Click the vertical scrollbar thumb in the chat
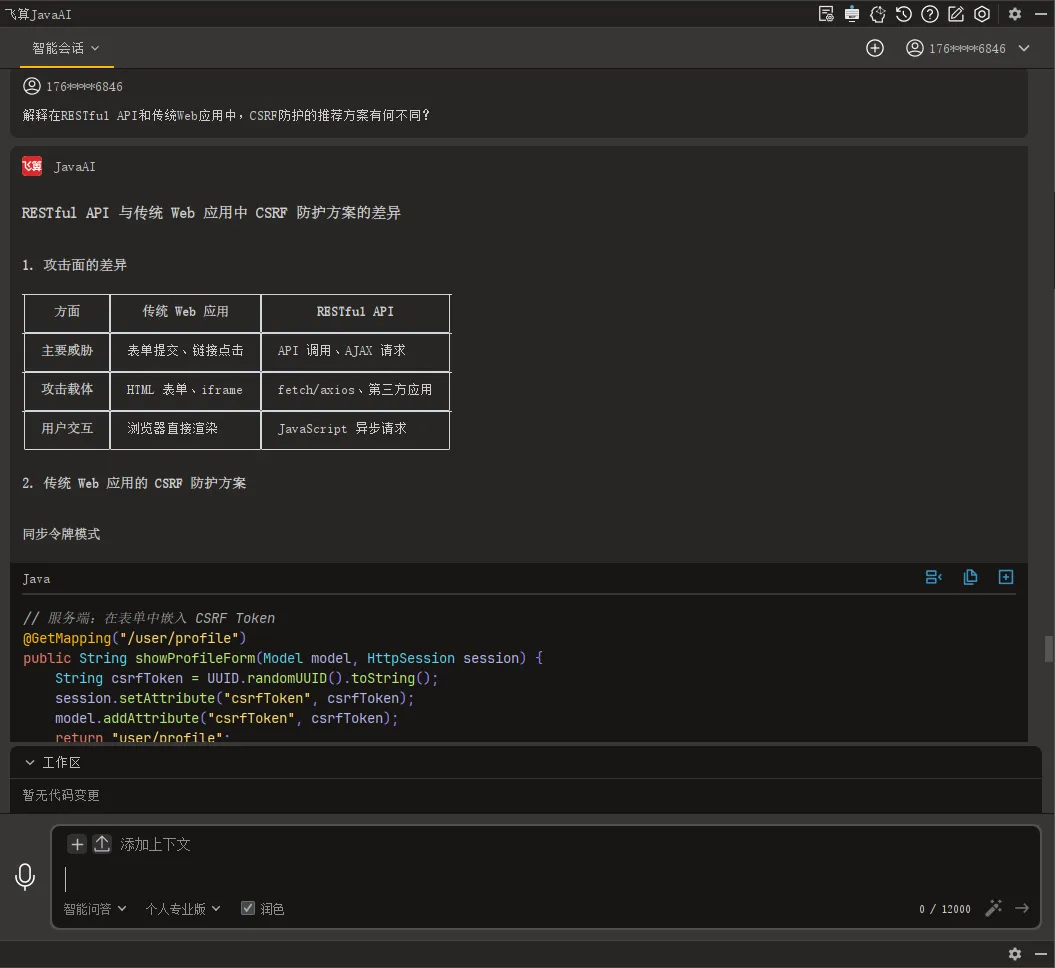The image size is (1055, 968). coord(1048,649)
